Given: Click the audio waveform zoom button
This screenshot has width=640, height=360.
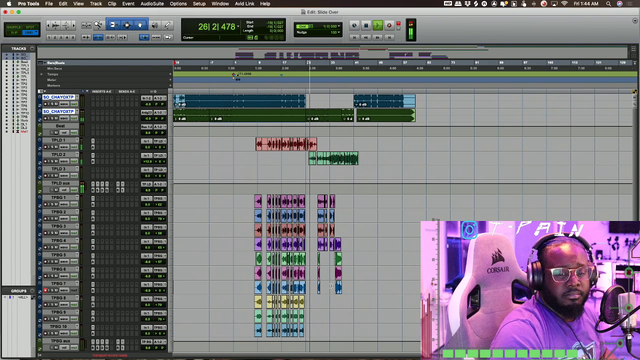Looking at the screenshot, I should click(56, 25).
